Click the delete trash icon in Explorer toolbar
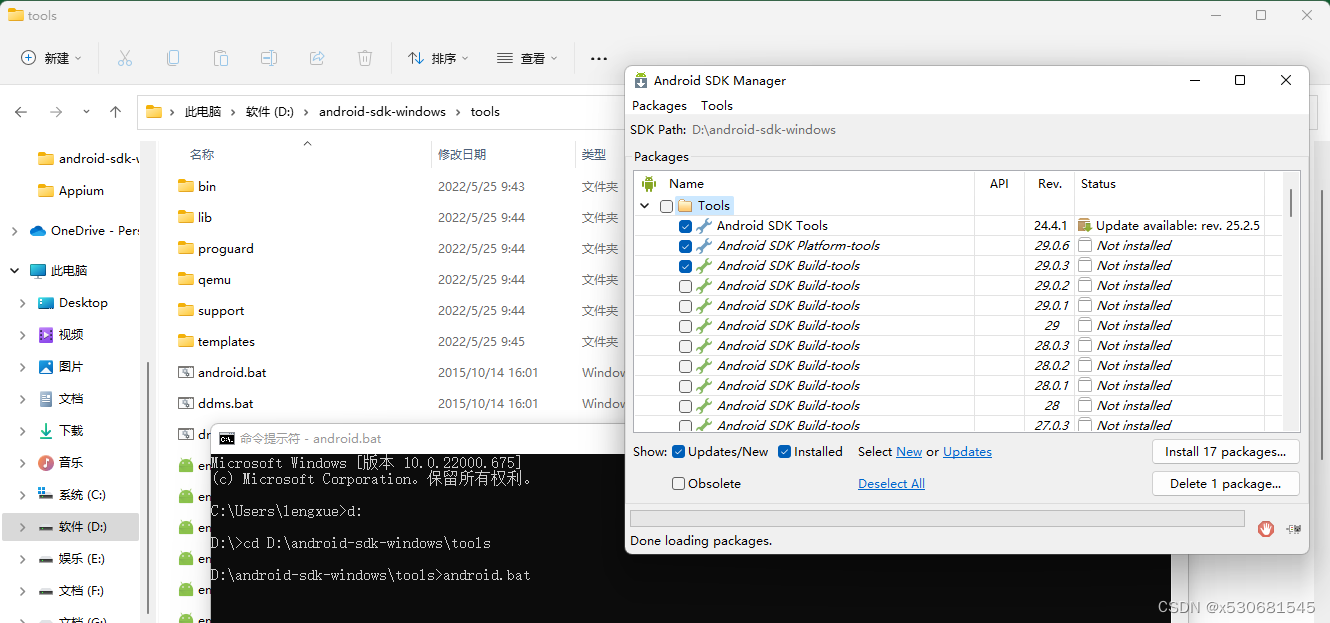 click(x=365, y=58)
